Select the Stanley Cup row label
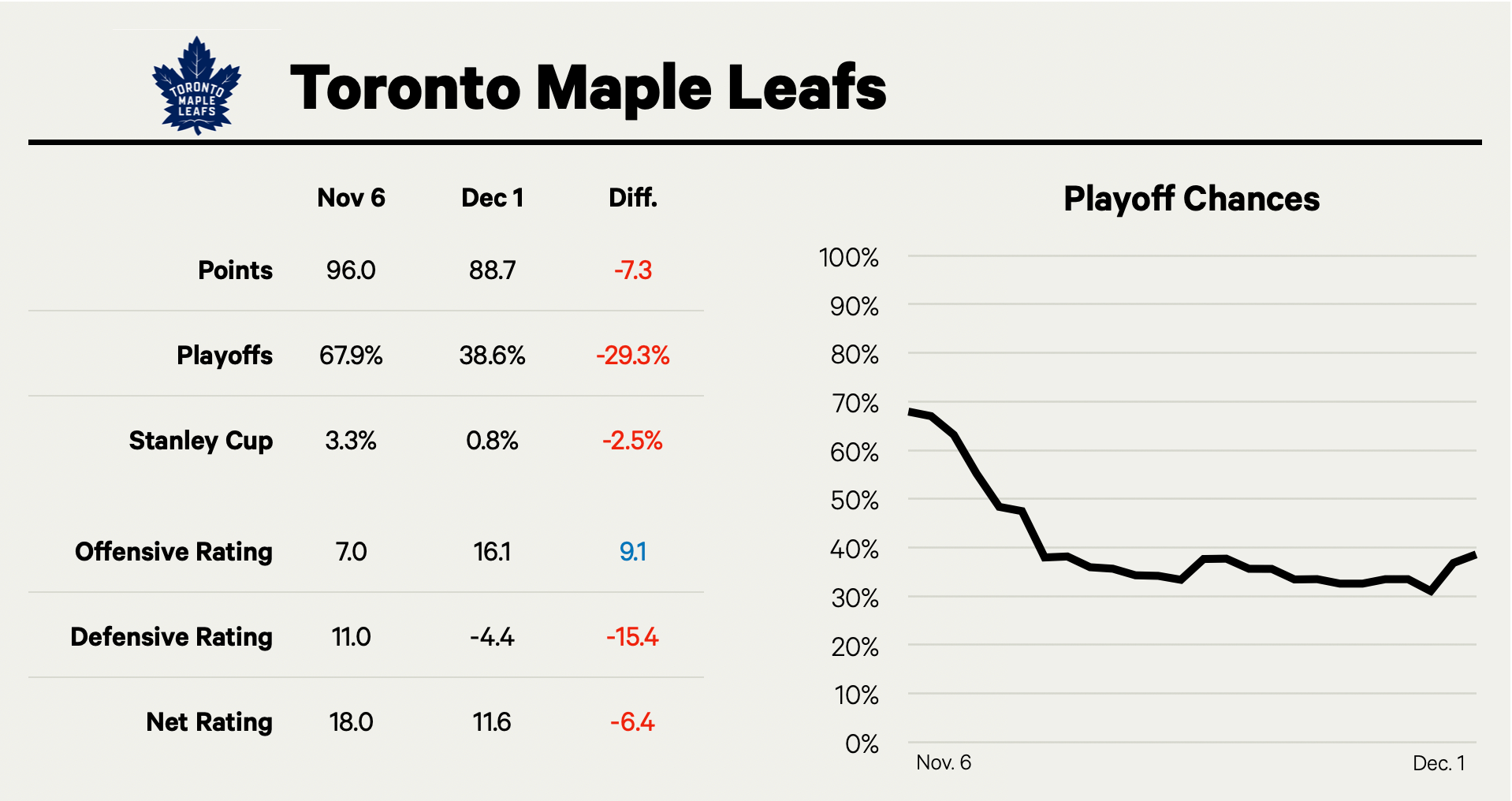Screen dimensions: 1512x801 tap(201, 441)
